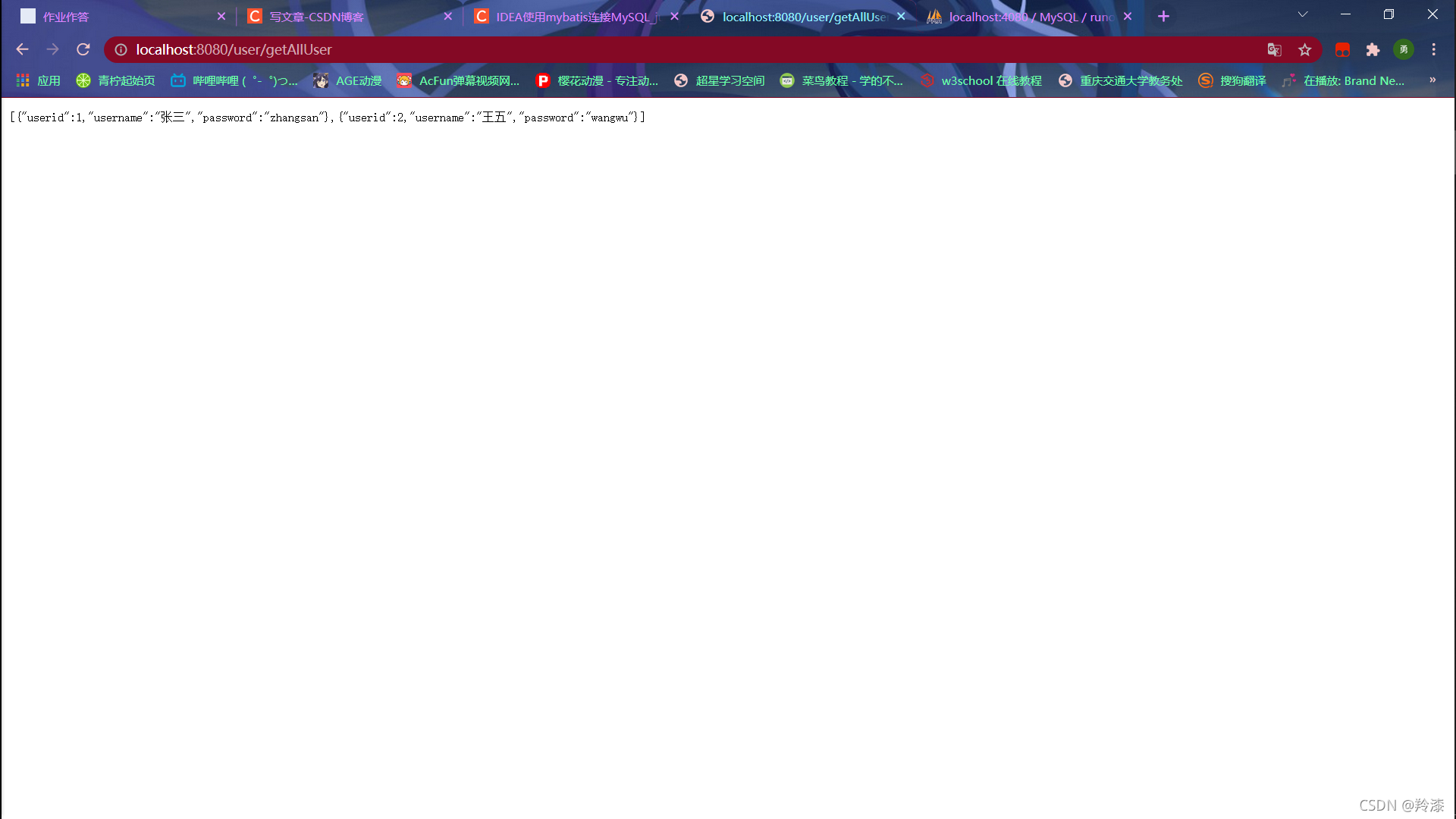This screenshot has height=819, width=1456.
Task: Click the forward navigation arrow
Action: pos(52,49)
